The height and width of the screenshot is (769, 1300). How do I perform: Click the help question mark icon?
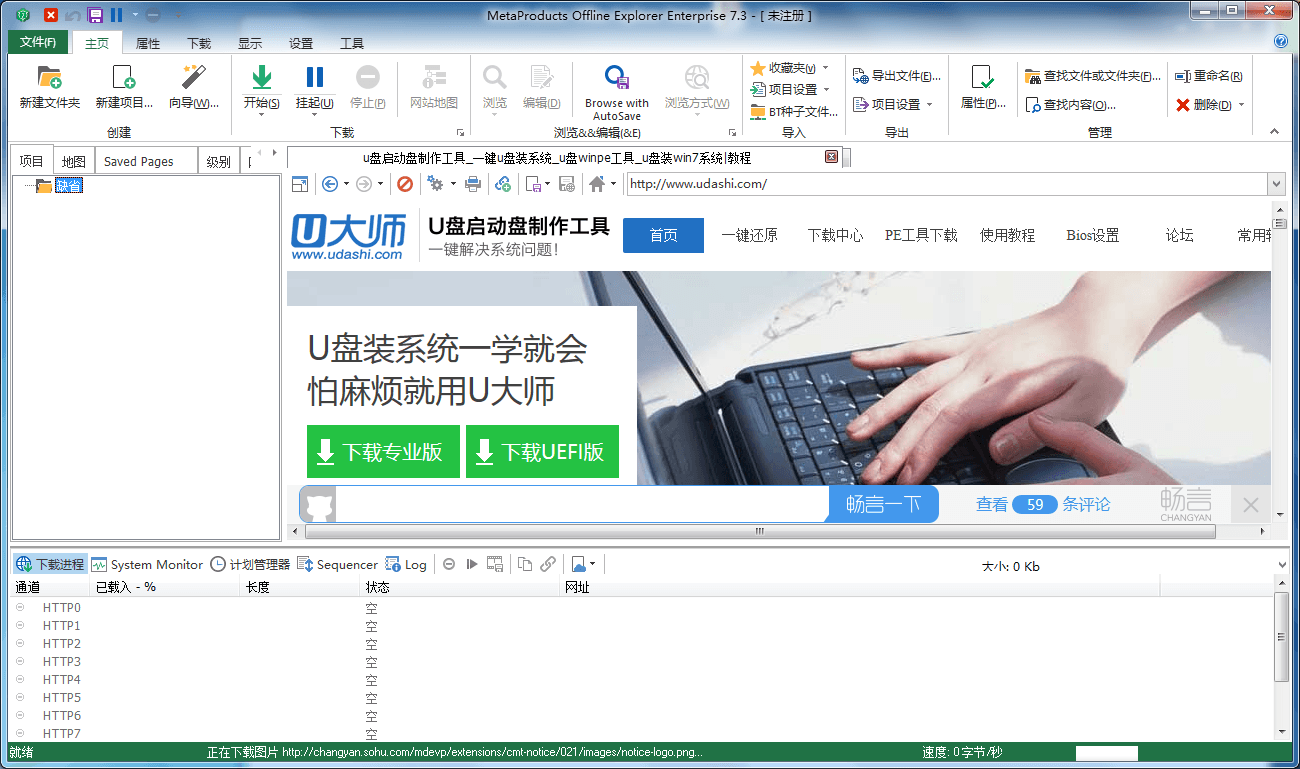[x=1281, y=41]
